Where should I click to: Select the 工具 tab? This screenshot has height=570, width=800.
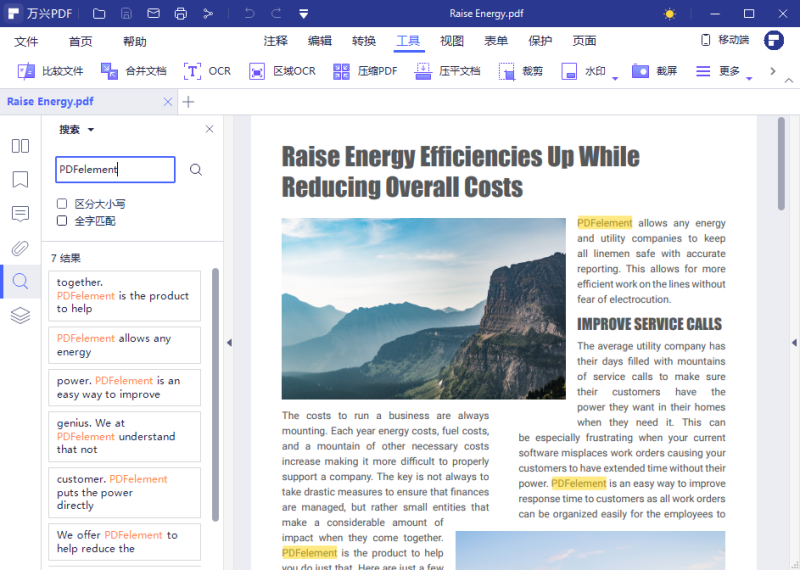point(408,41)
